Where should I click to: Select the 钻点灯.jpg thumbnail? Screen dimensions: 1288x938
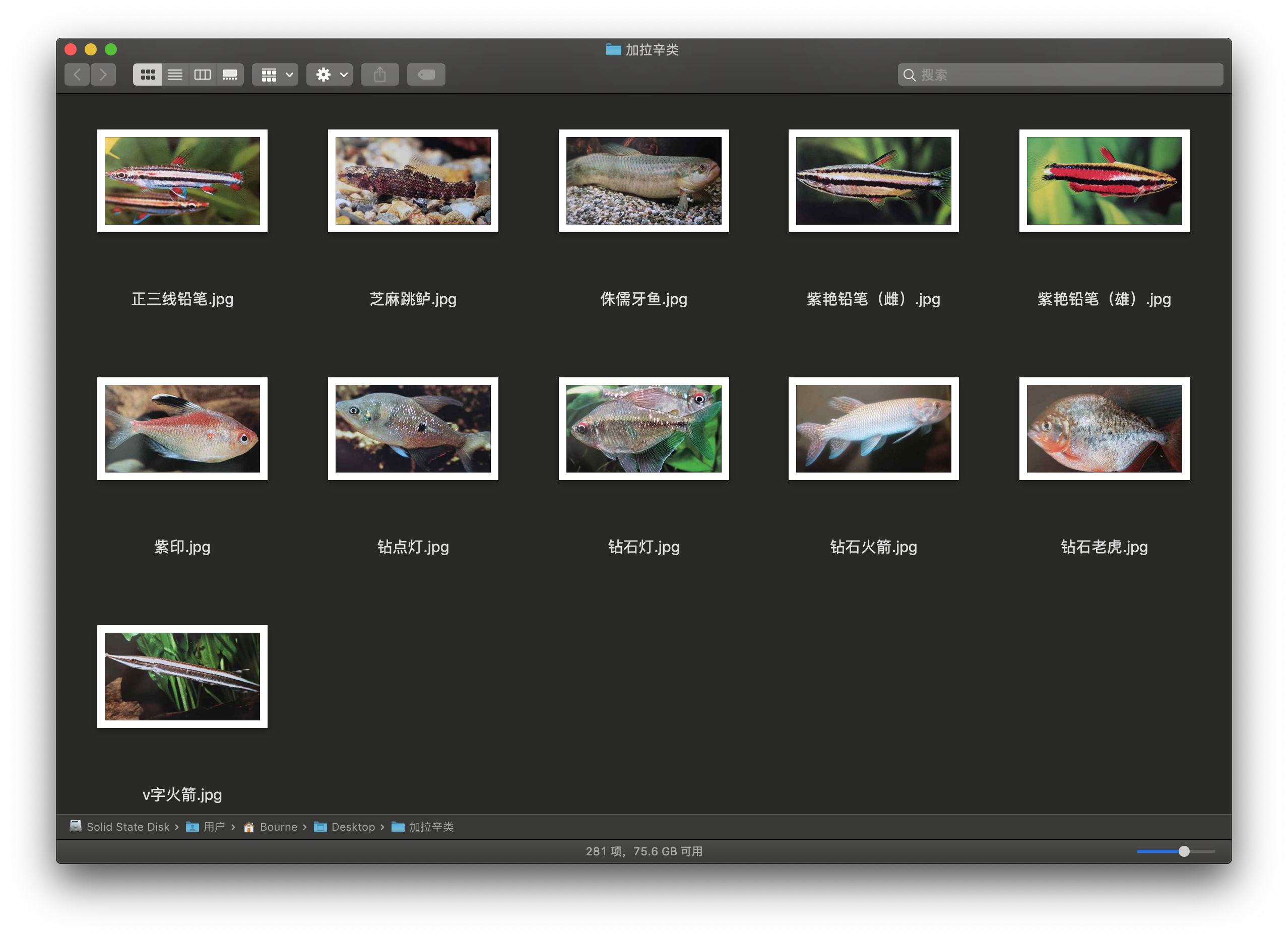coord(413,429)
